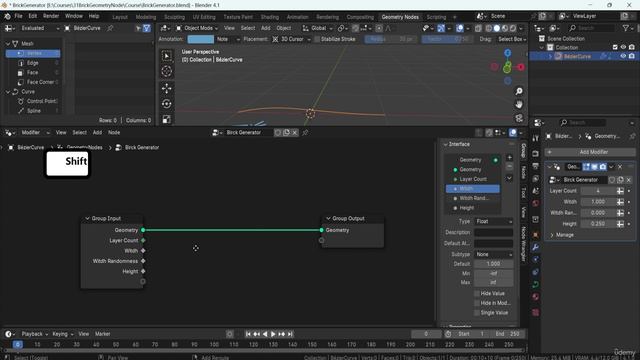This screenshot has width=640, height=360.
Task: Select the Vertex domain row in spreadsheet
Action: (x=33, y=53)
